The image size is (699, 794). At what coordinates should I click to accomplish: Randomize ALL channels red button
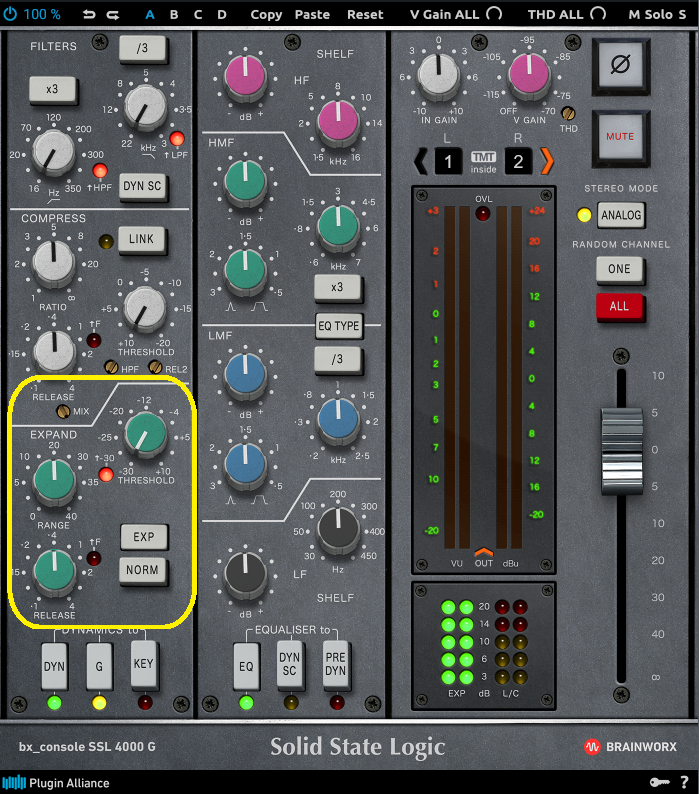pos(619,306)
